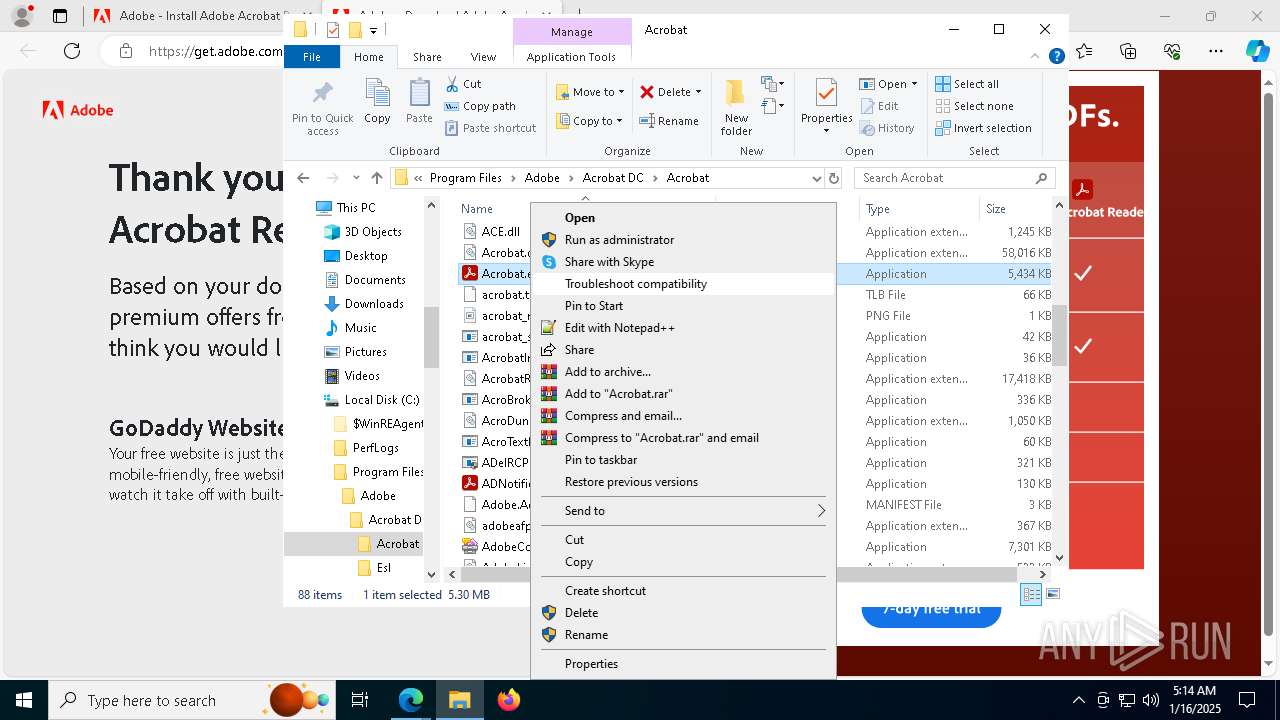Choose Pin to taskbar

pos(683,459)
